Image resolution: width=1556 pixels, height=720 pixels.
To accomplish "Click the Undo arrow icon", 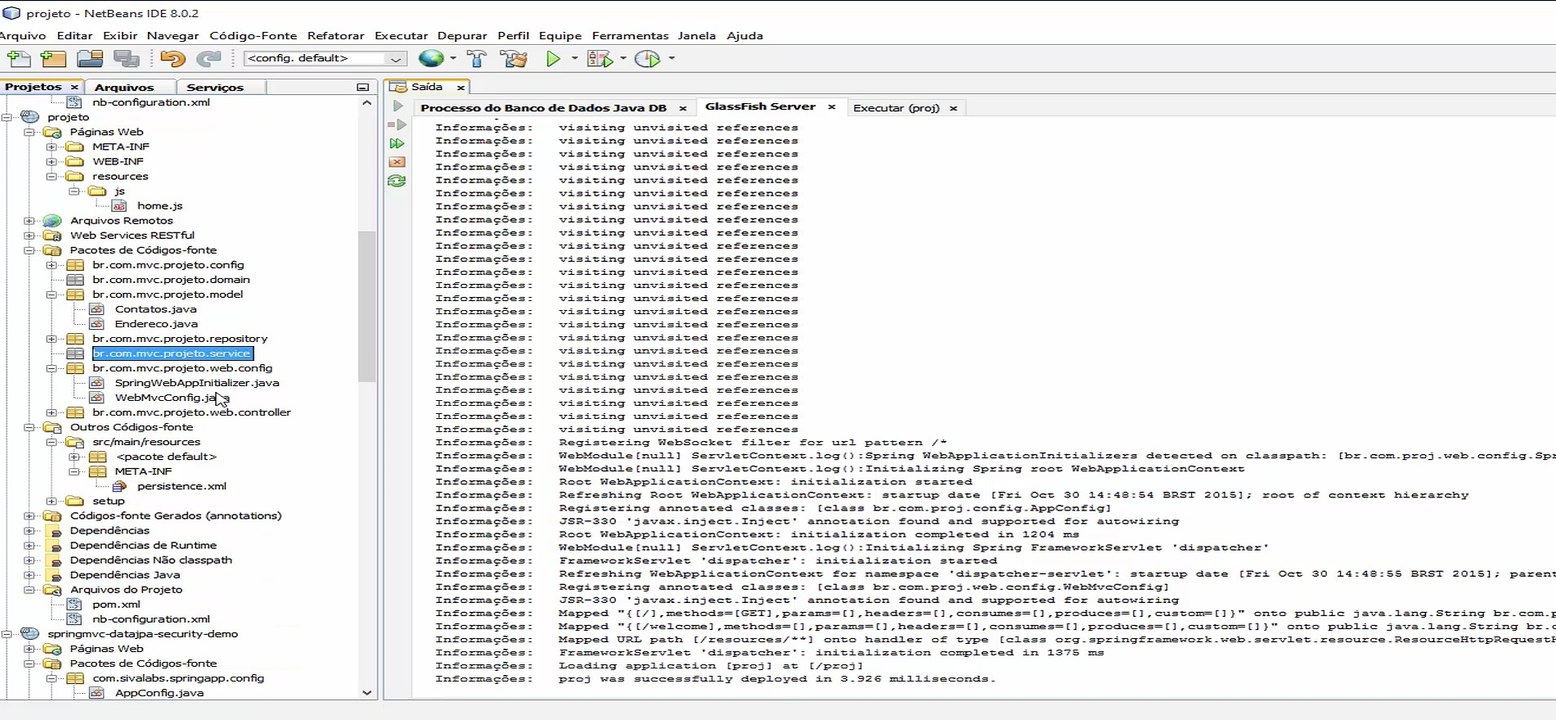I will pyautogui.click(x=173, y=59).
